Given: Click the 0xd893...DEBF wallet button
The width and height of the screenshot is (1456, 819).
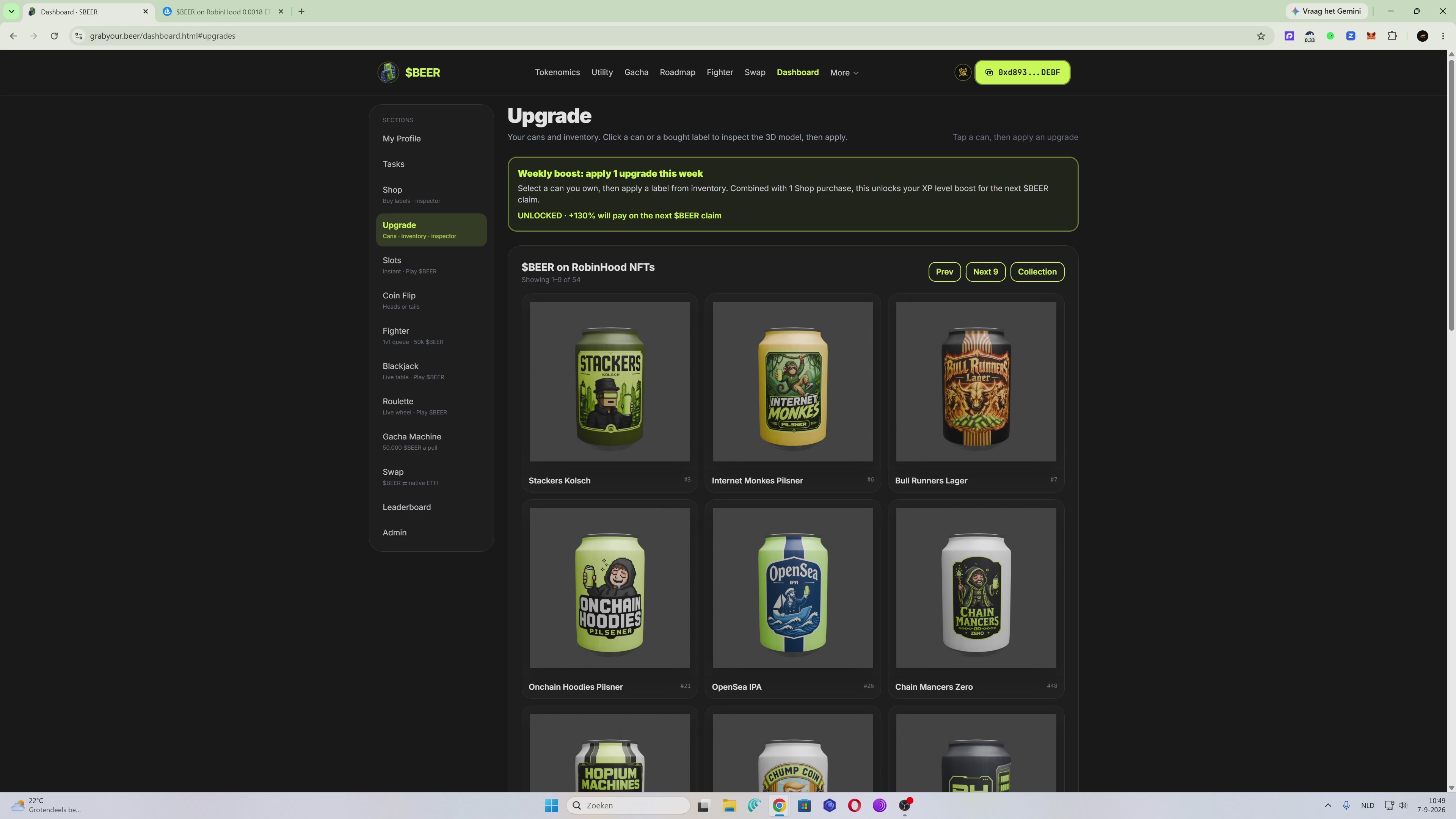Looking at the screenshot, I should tap(1022, 72).
